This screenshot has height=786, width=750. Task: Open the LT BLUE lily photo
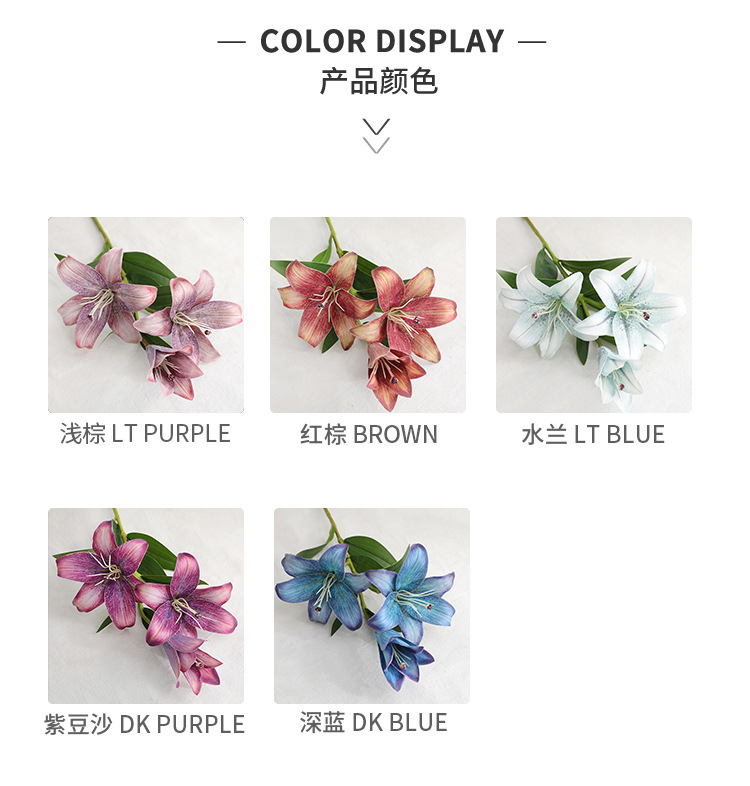594,315
